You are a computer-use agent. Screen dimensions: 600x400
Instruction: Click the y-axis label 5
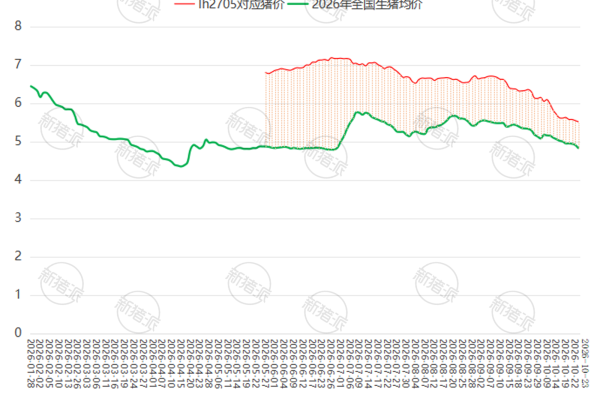point(18,141)
